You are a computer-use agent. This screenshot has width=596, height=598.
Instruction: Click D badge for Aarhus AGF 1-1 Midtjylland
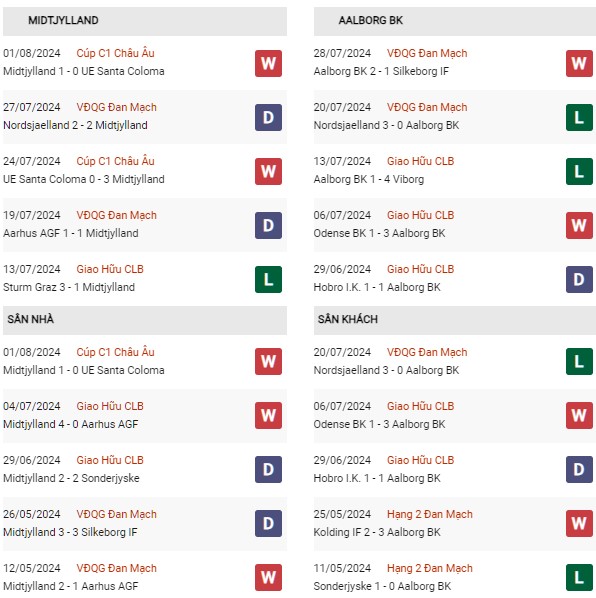point(268,225)
